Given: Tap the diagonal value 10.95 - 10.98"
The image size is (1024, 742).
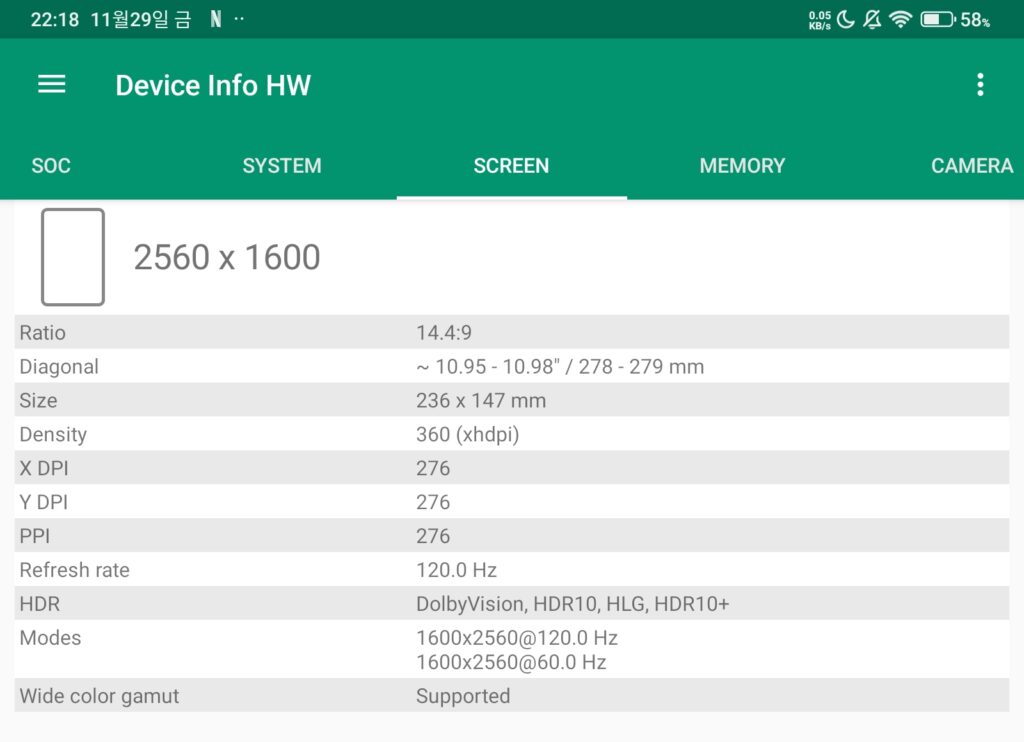Looking at the screenshot, I should (x=560, y=366).
